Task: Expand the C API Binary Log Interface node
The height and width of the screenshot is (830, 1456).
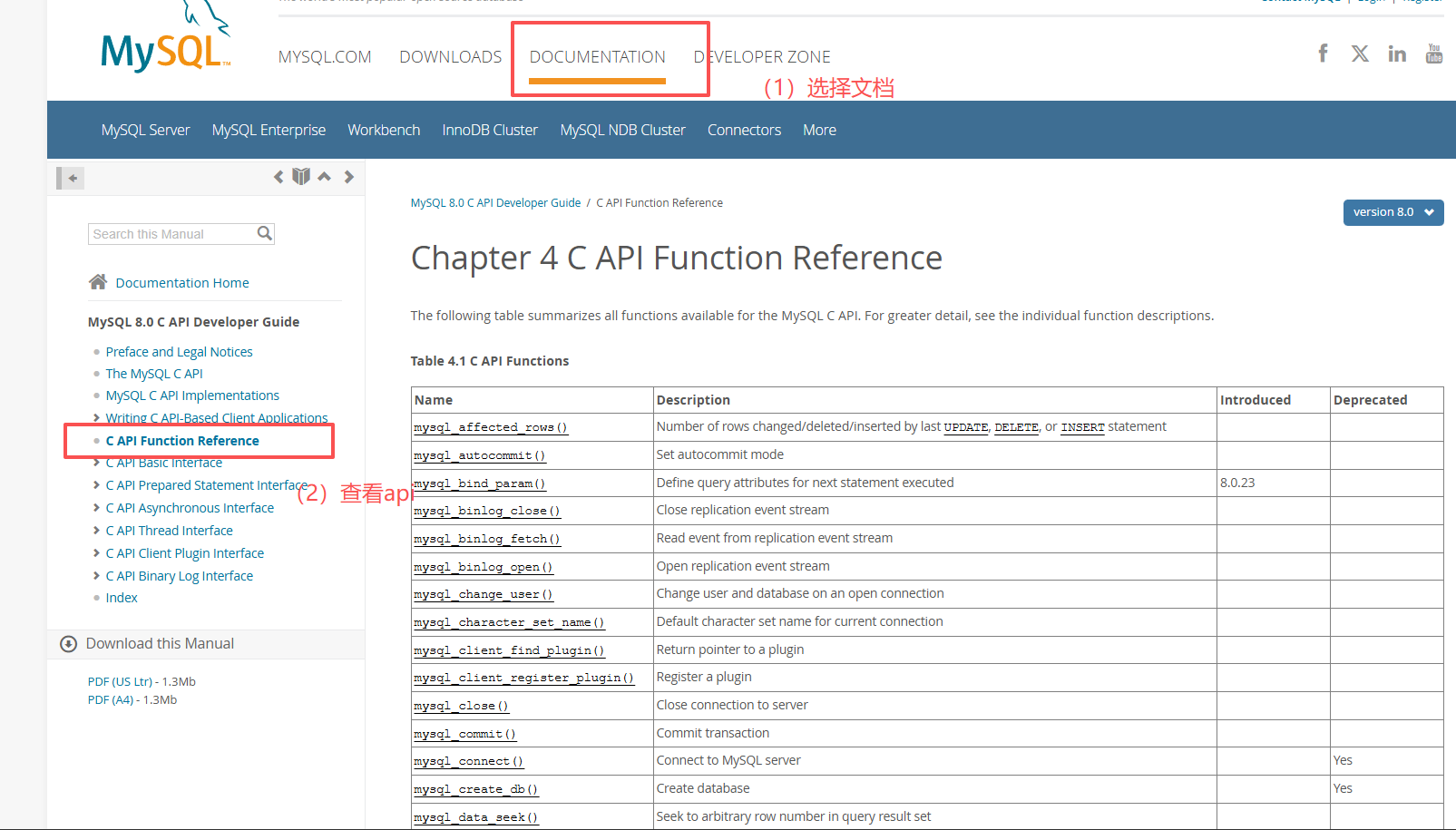Action: tap(97, 576)
